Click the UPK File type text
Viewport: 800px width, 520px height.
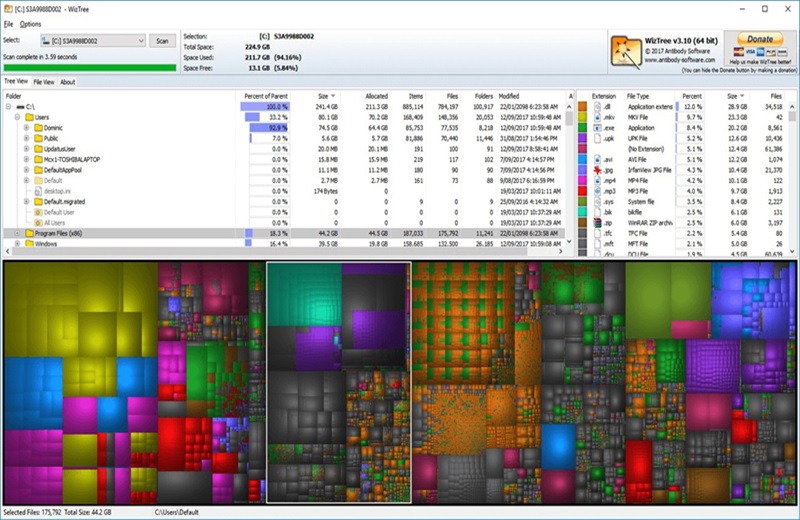pyautogui.click(x=637, y=138)
